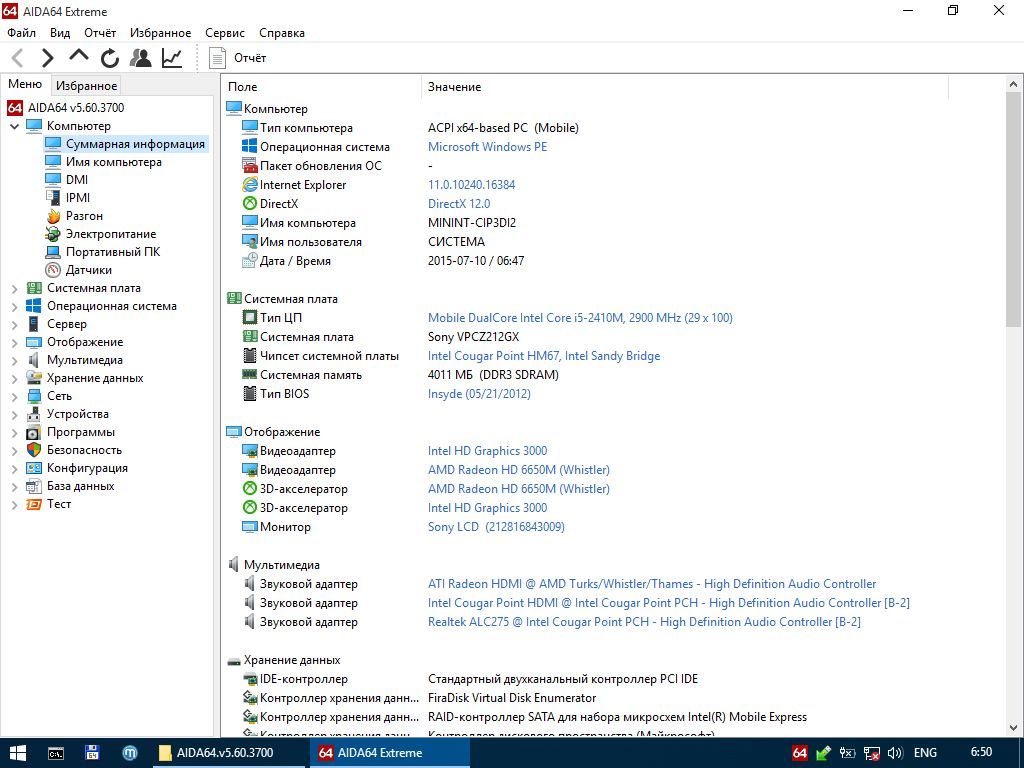Open the Intel Core i5-2410M CPU link
This screenshot has width=1024, height=768.
tap(580, 318)
